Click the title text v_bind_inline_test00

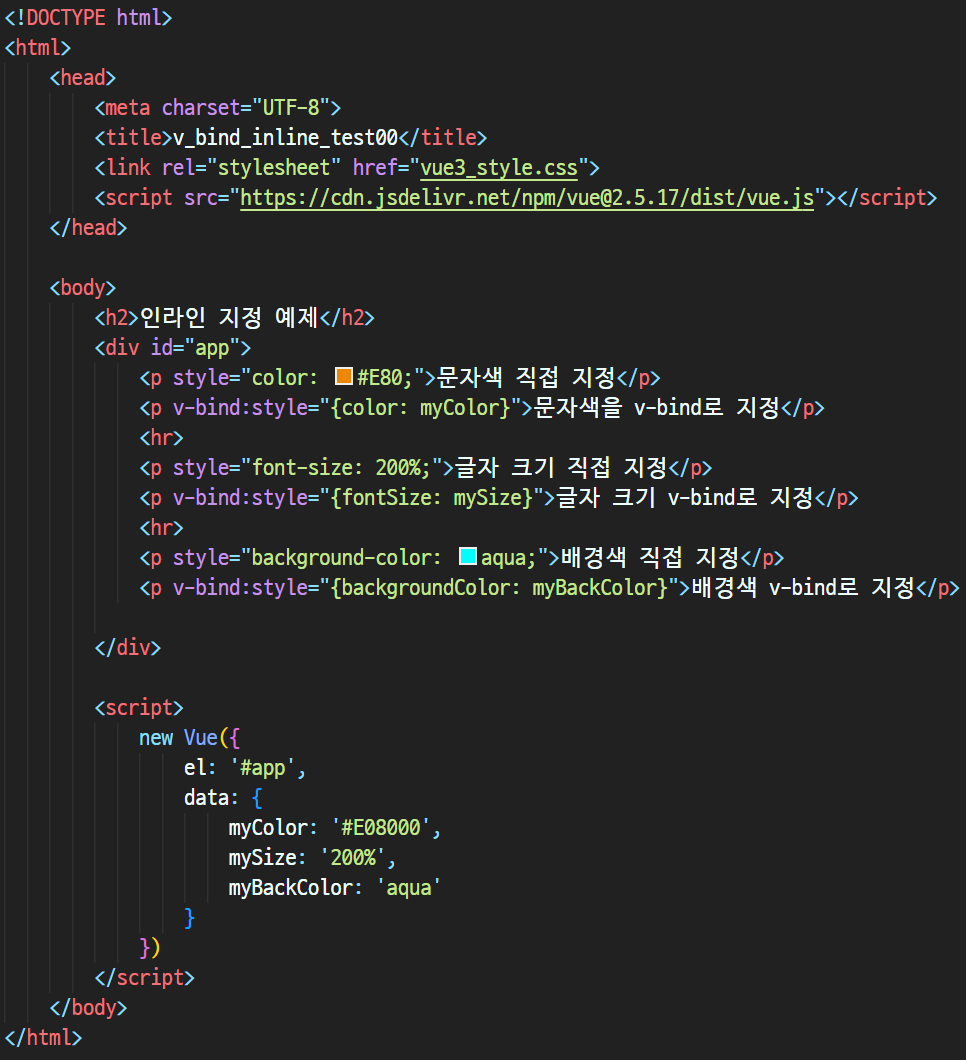(285, 138)
